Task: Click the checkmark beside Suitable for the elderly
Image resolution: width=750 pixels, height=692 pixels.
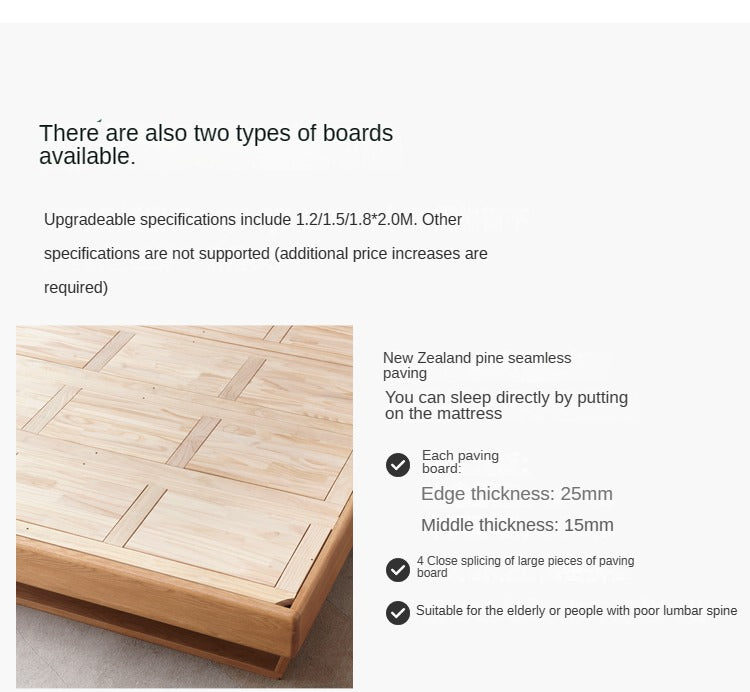Action: click(x=398, y=612)
